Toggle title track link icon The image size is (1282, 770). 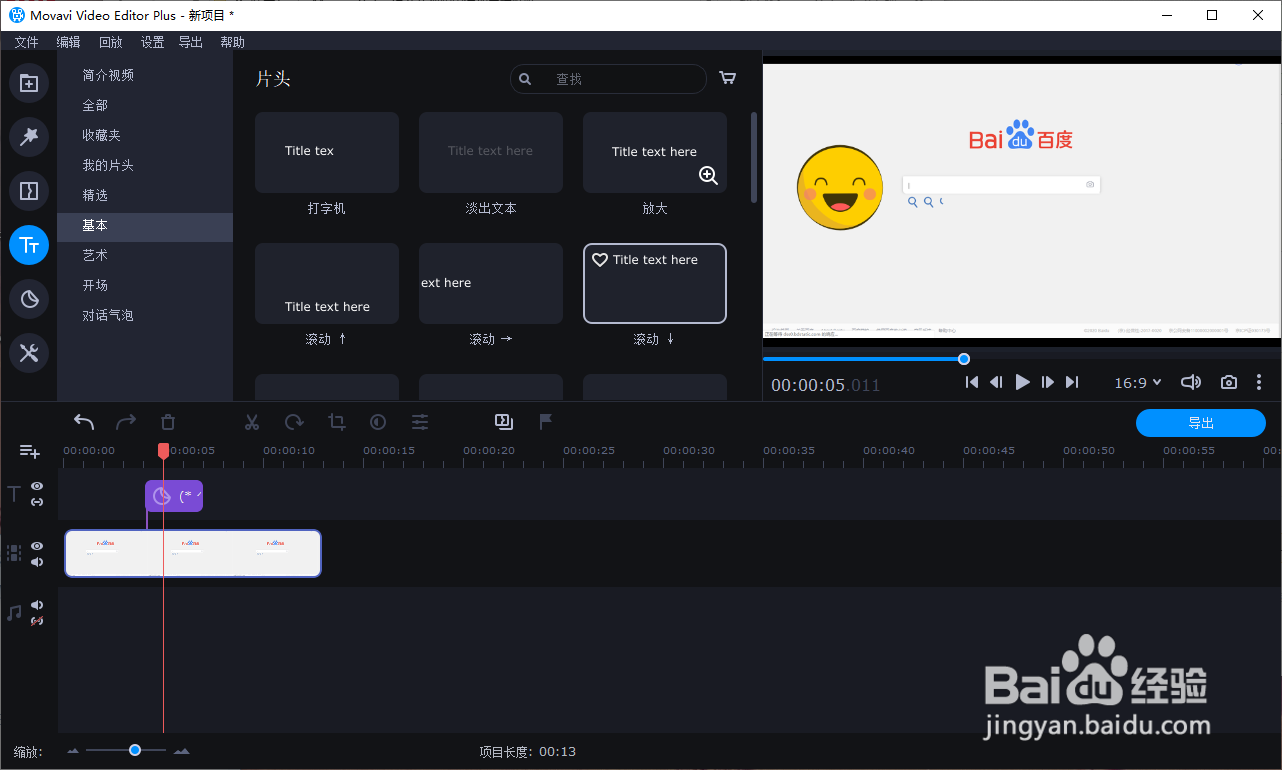37,501
